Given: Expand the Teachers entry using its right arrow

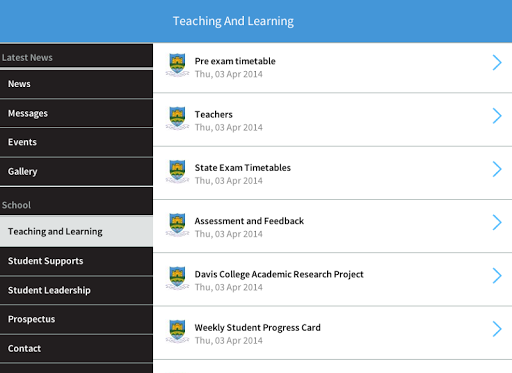Looking at the screenshot, I should click(x=497, y=116).
